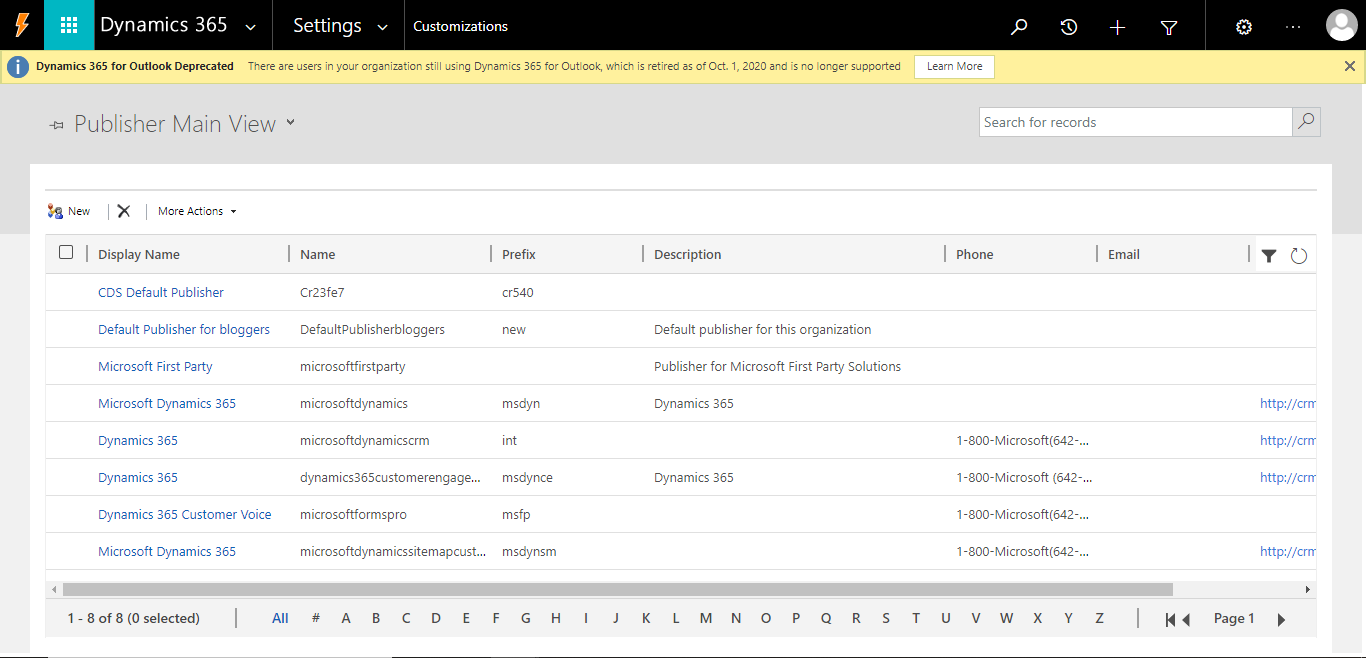
Task: Open the user profile avatar
Action: coord(1341,26)
